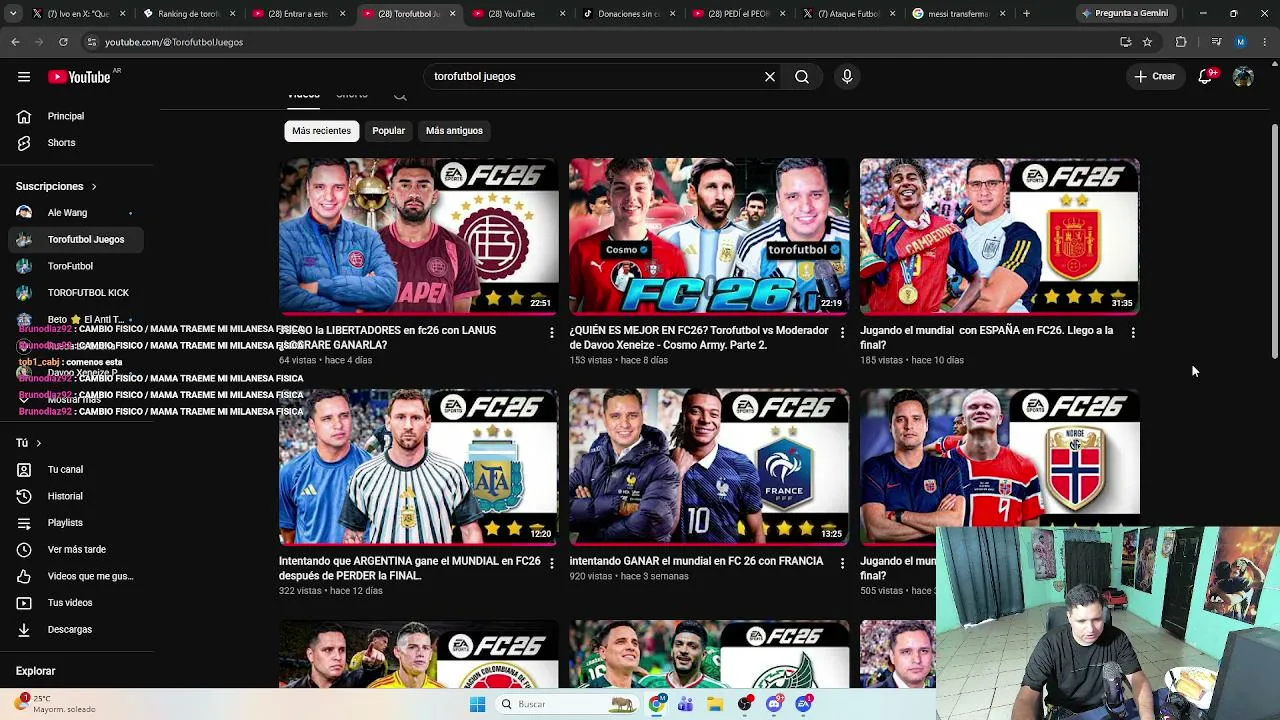Image resolution: width=1280 pixels, height=720 pixels.
Task: Go back in the browser
Action: 15,42
